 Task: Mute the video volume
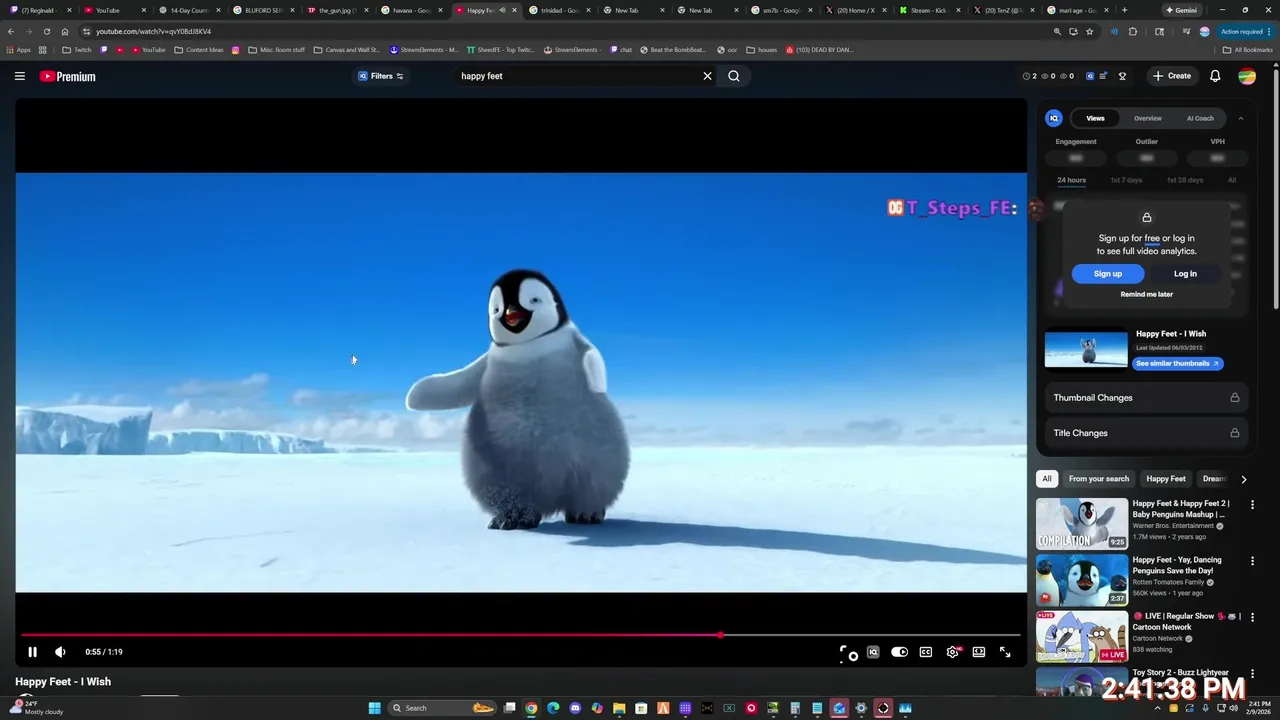[60, 652]
